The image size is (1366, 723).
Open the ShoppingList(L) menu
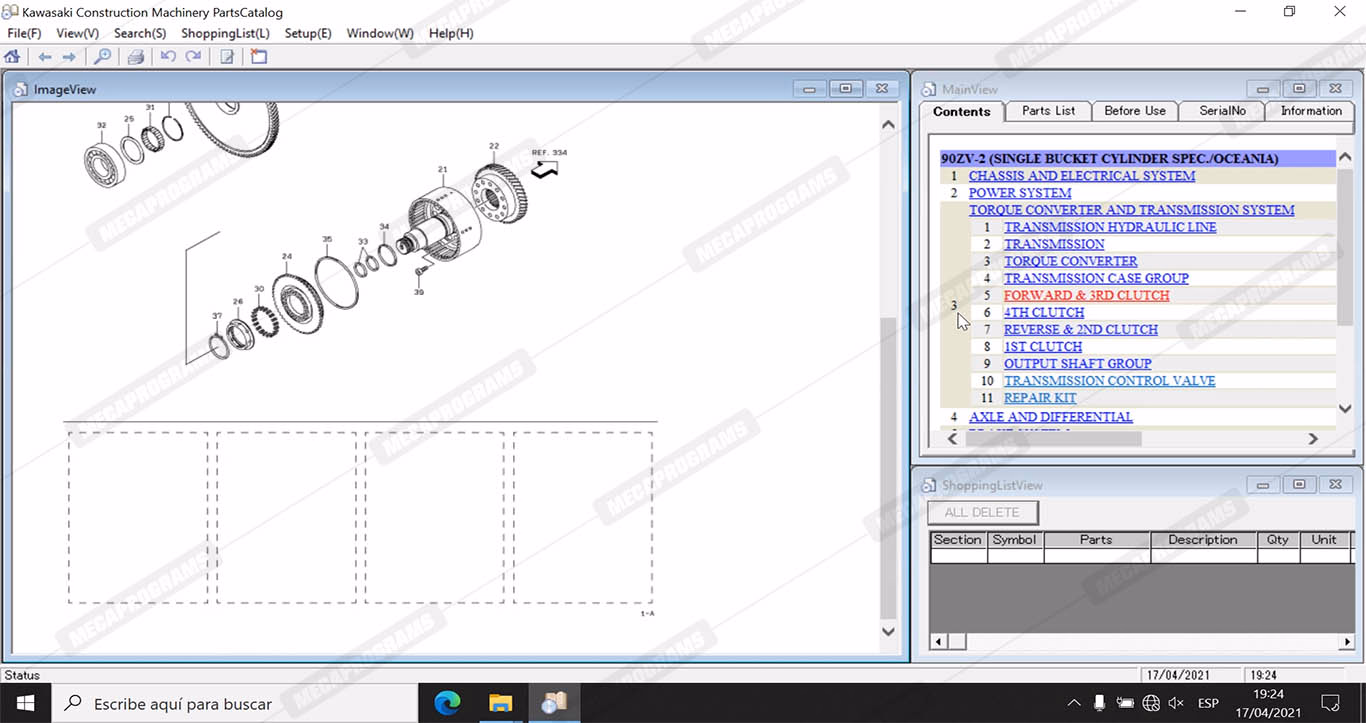pyautogui.click(x=225, y=33)
